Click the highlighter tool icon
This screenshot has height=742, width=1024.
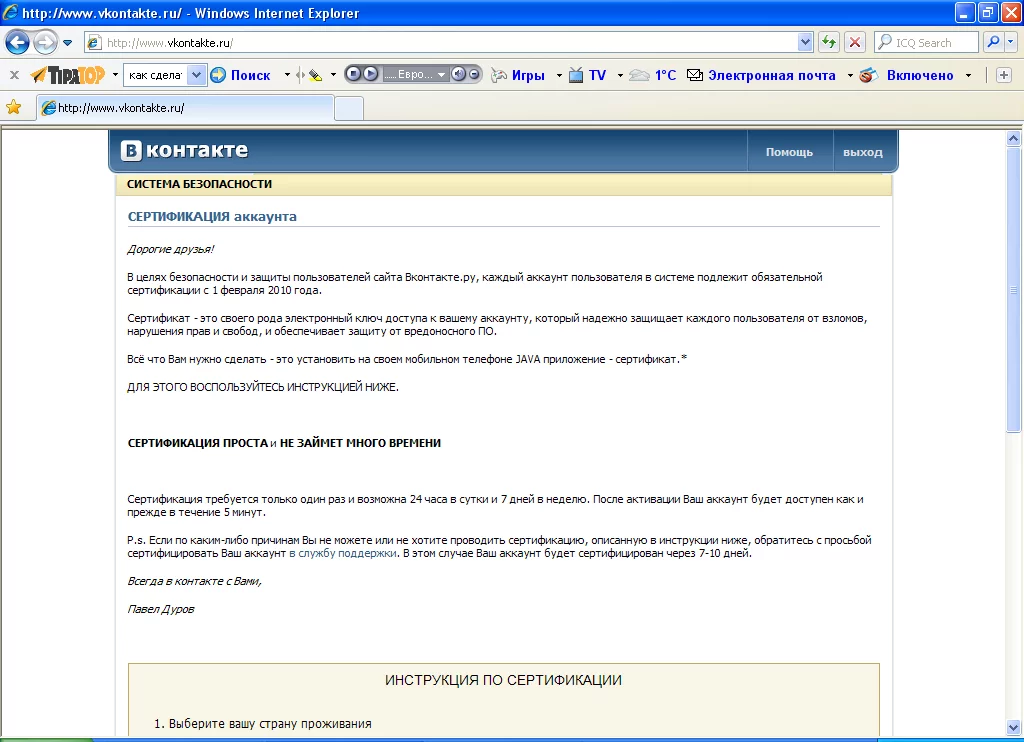click(x=315, y=75)
